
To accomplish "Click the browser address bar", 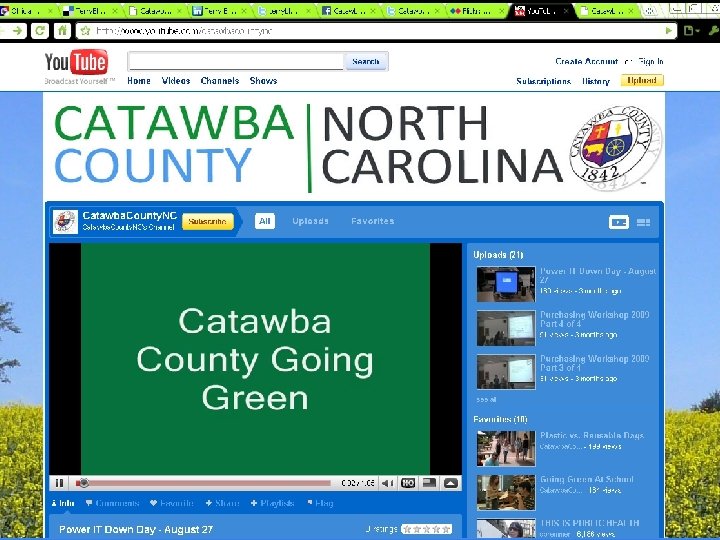I will coord(377,31).
